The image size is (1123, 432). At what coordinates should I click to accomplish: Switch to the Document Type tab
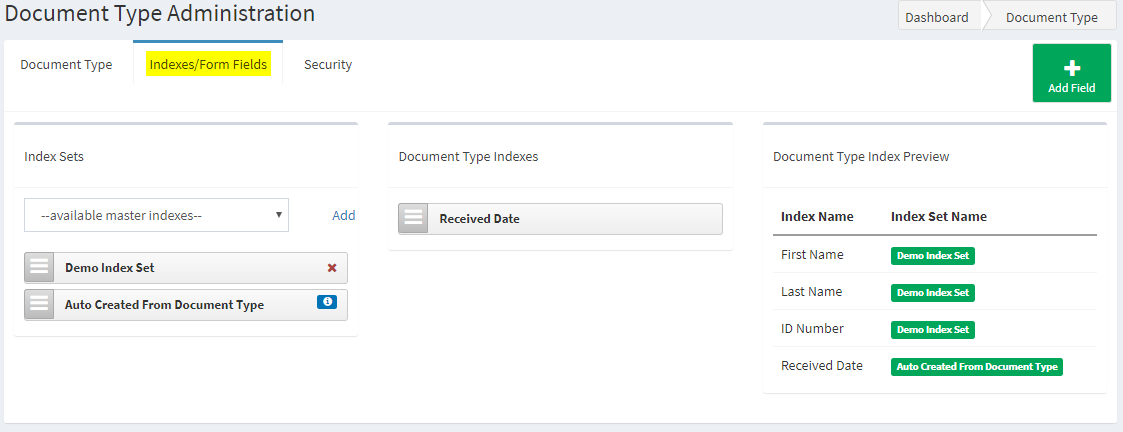click(x=66, y=64)
